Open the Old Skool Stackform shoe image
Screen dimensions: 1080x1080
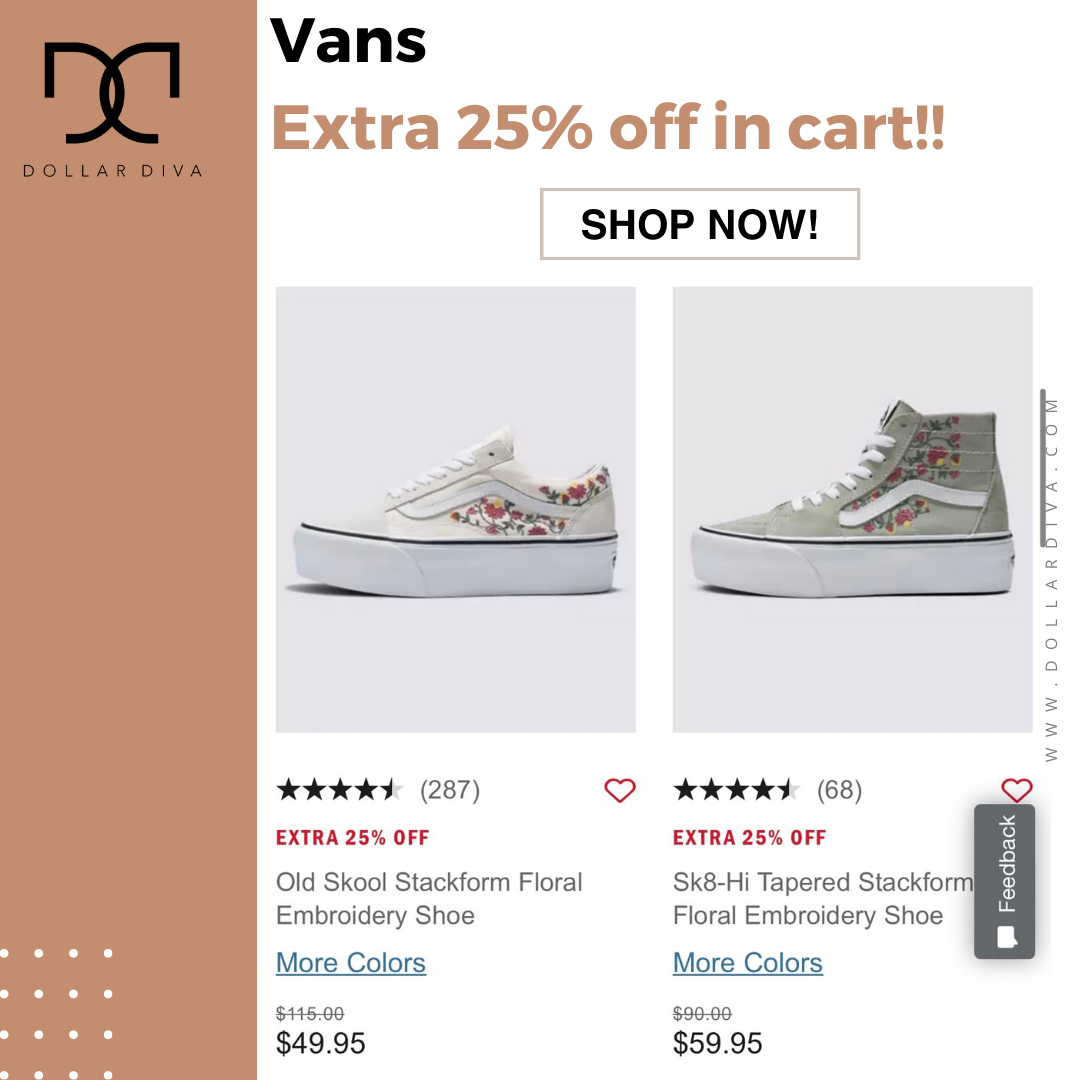tap(455, 510)
